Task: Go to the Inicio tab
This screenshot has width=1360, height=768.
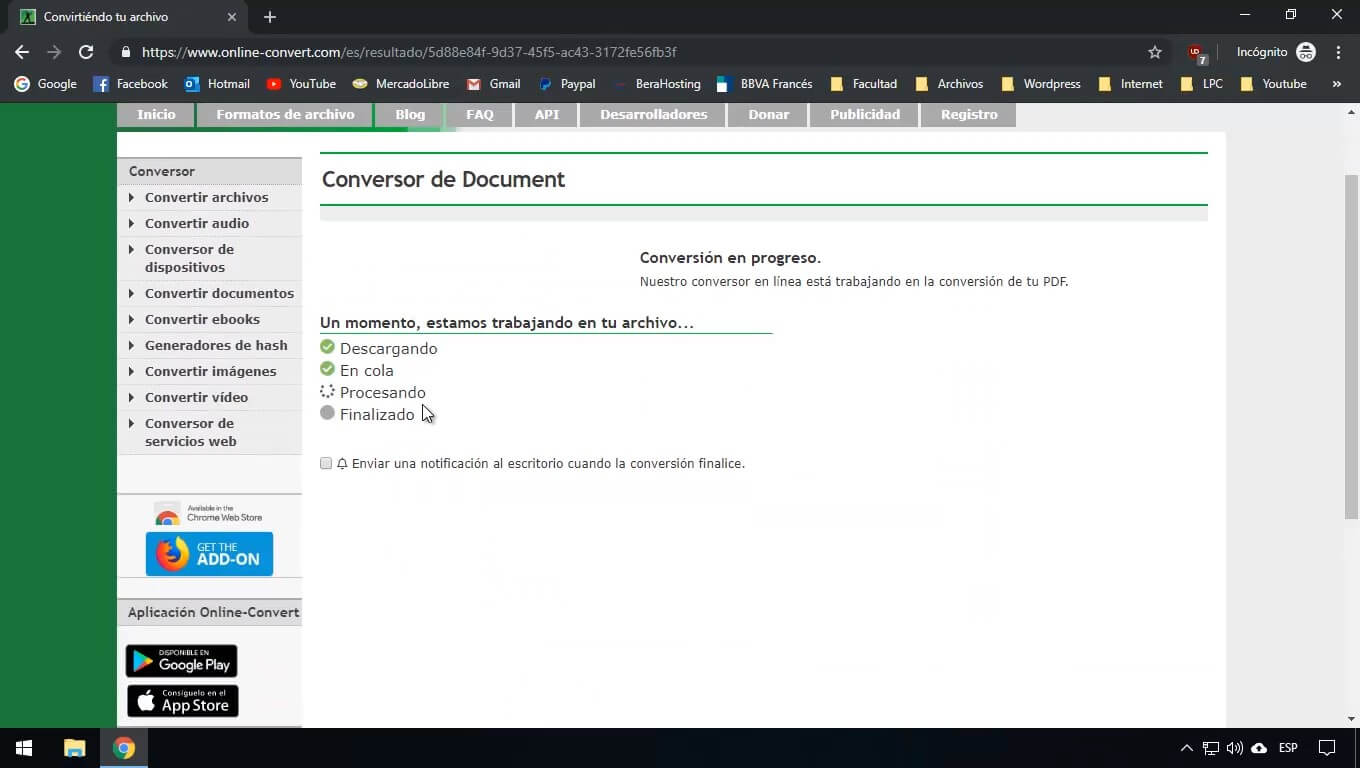Action: click(x=156, y=115)
